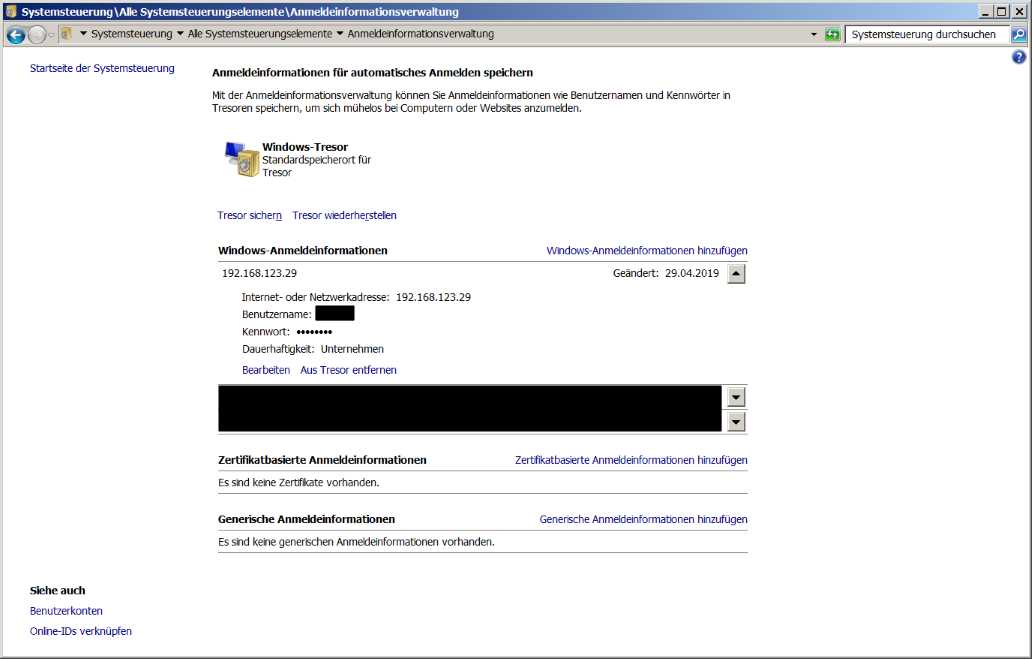The width and height of the screenshot is (1032, 659).
Task: Click the Kennwort masked dots
Action: (x=314, y=332)
